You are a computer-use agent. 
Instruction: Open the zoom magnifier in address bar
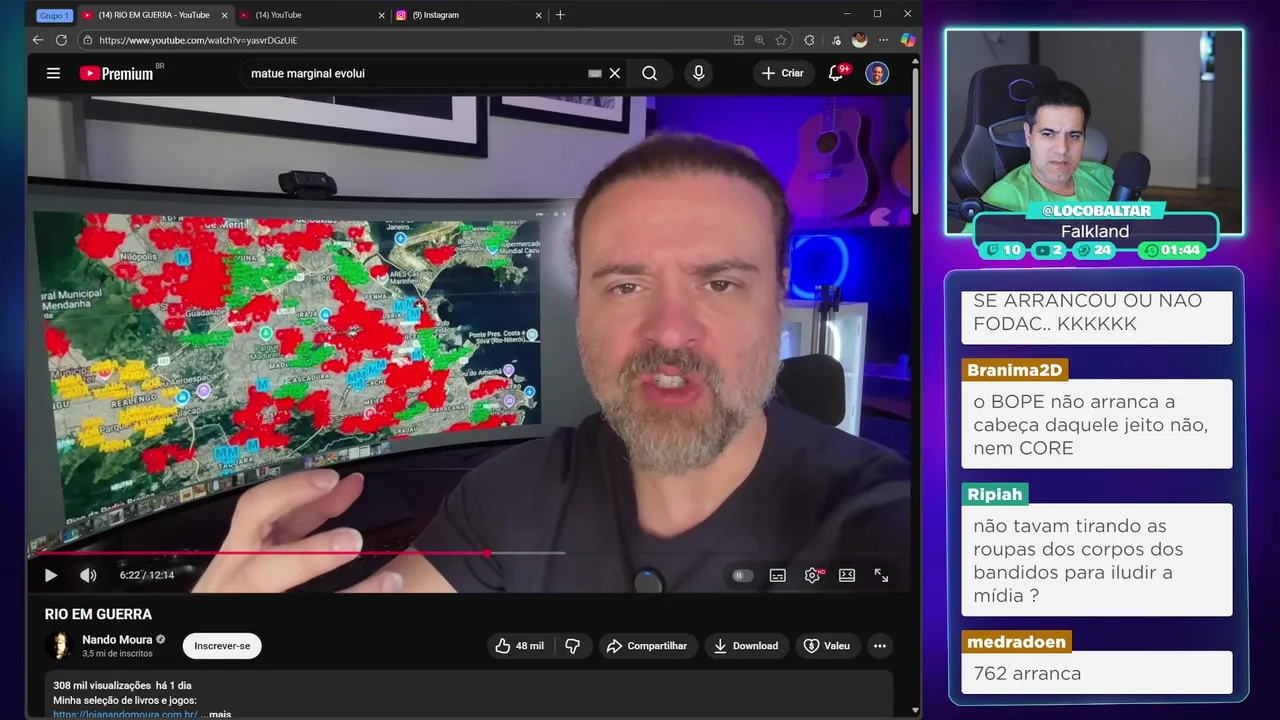pyautogui.click(x=759, y=40)
